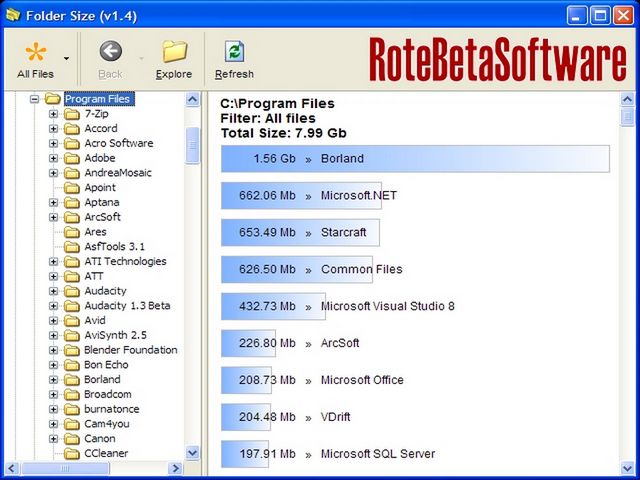Screen dimensions: 640x480
Task: Click the results pane scroll down arrow
Action: 627,468
